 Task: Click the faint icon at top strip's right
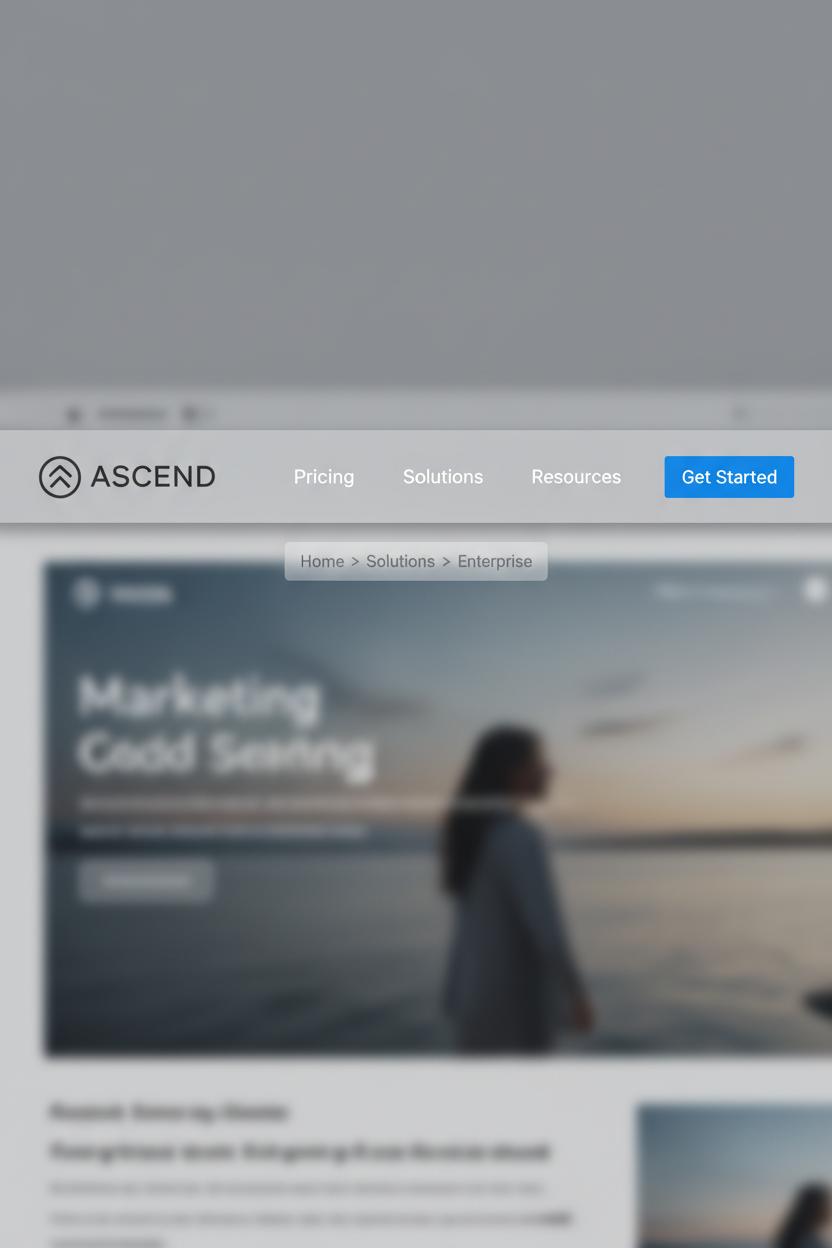[740, 412]
